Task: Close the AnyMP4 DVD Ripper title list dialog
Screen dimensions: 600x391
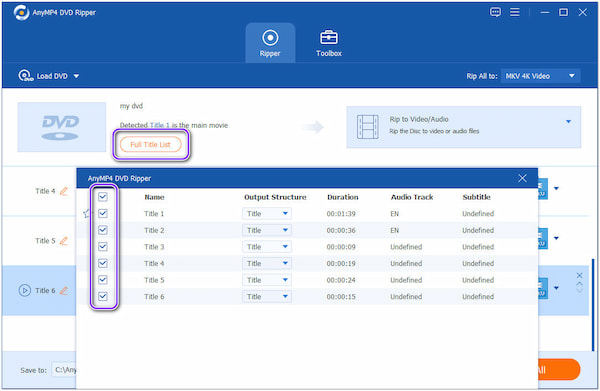Action: pyautogui.click(x=522, y=178)
